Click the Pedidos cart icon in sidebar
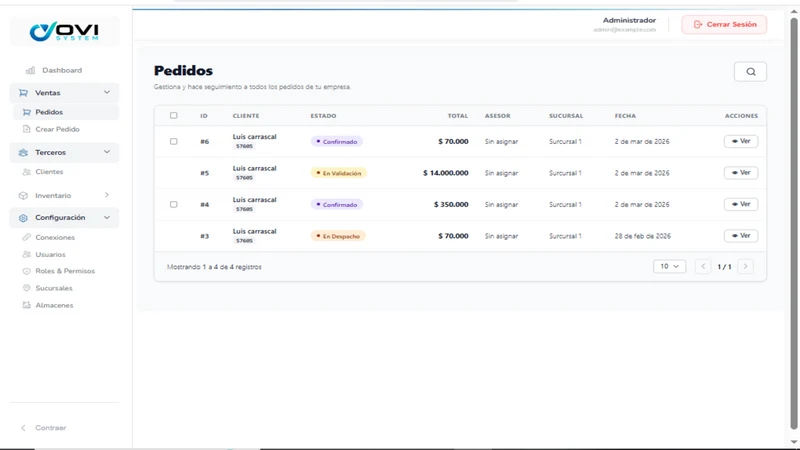 coord(27,112)
